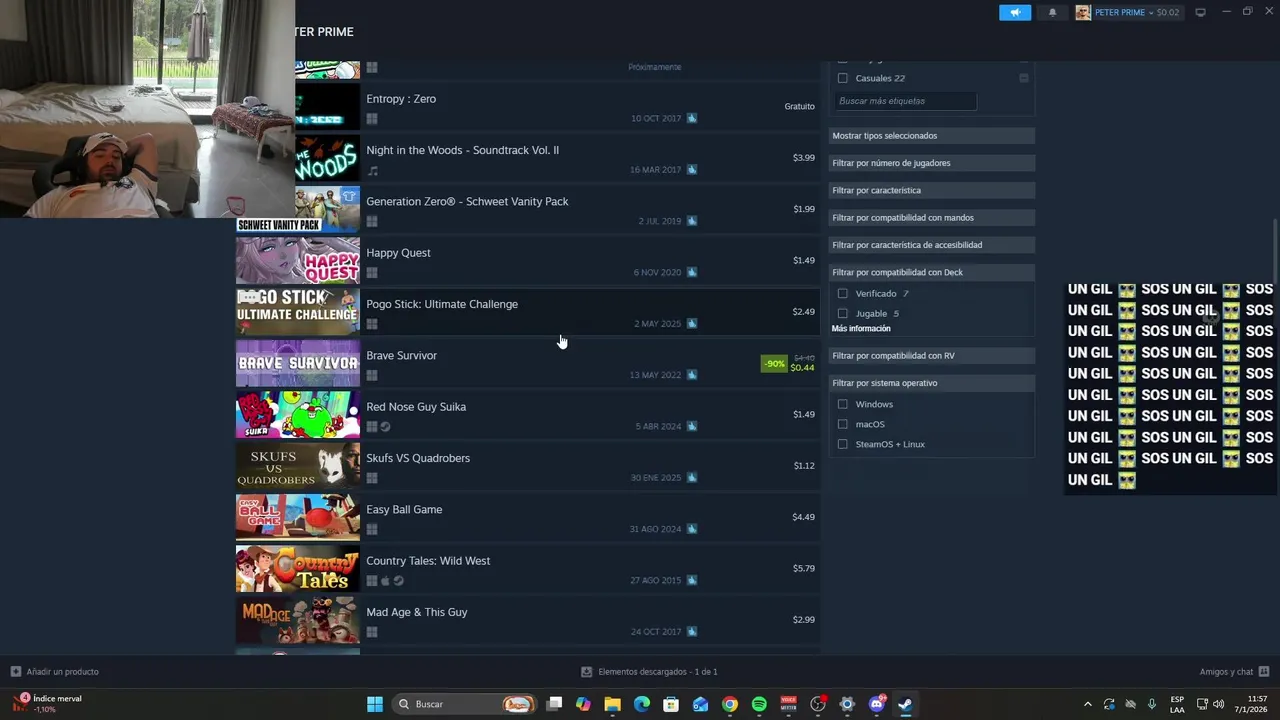Click the Steam page vertical scrollbar
1280x720 pixels.
[x=1275, y=252]
